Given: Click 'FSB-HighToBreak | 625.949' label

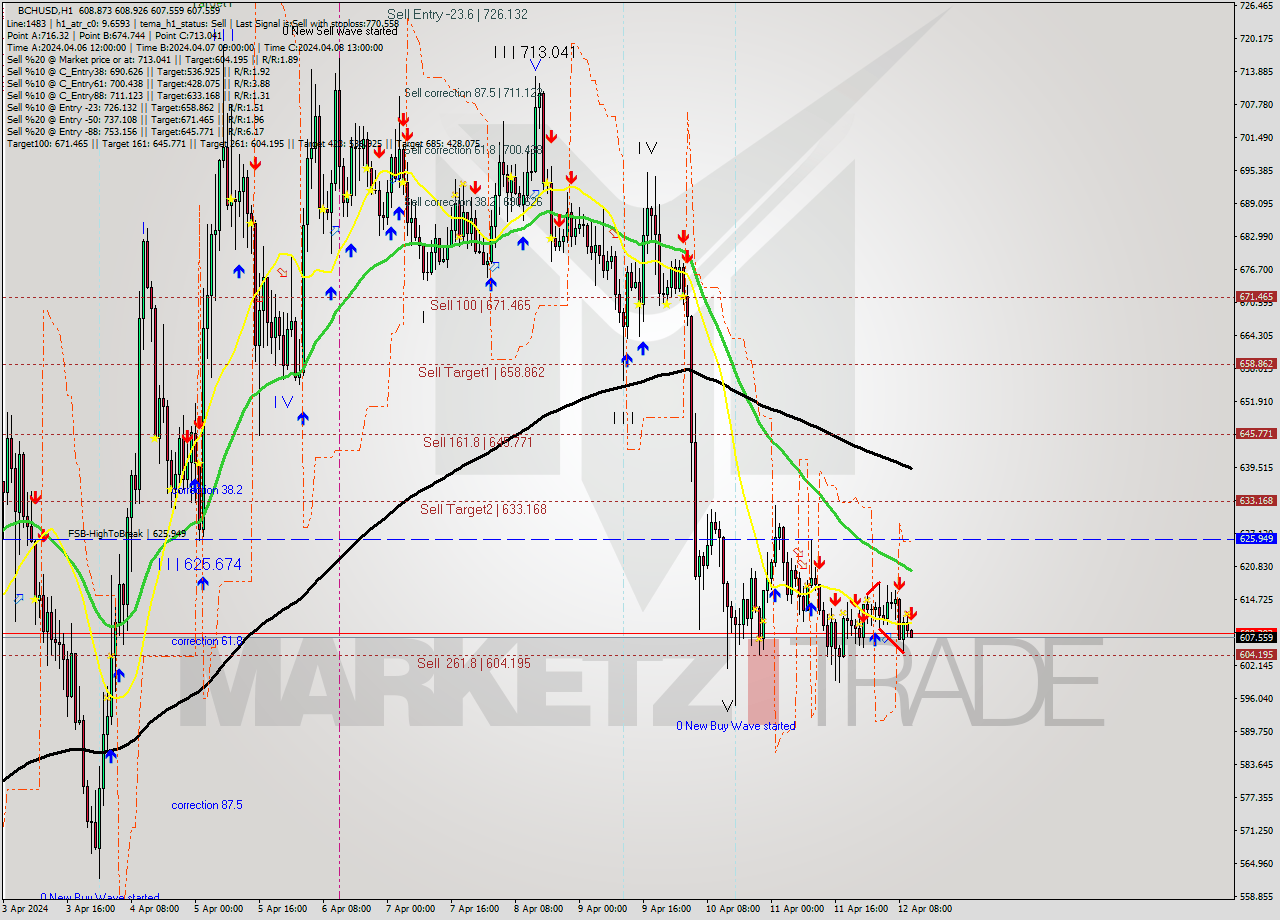Looking at the screenshot, I should [128, 534].
